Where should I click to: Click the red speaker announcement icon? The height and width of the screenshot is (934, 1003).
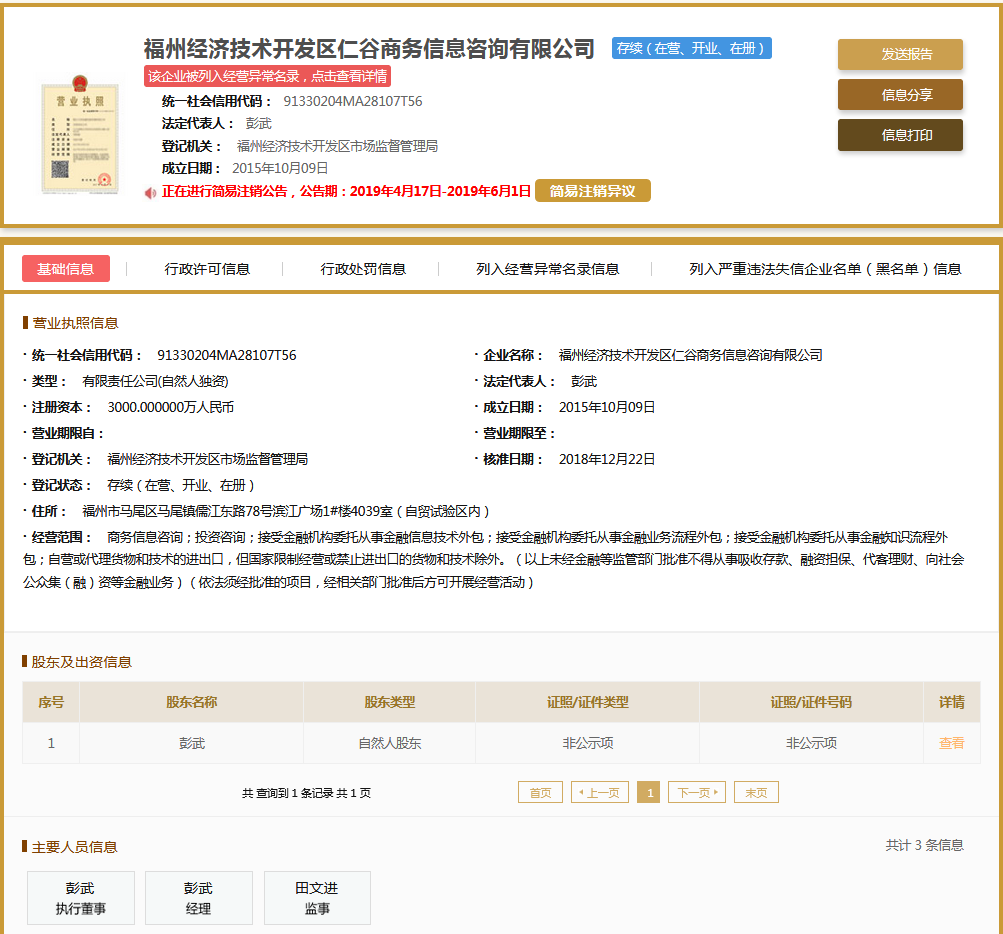pos(149,192)
